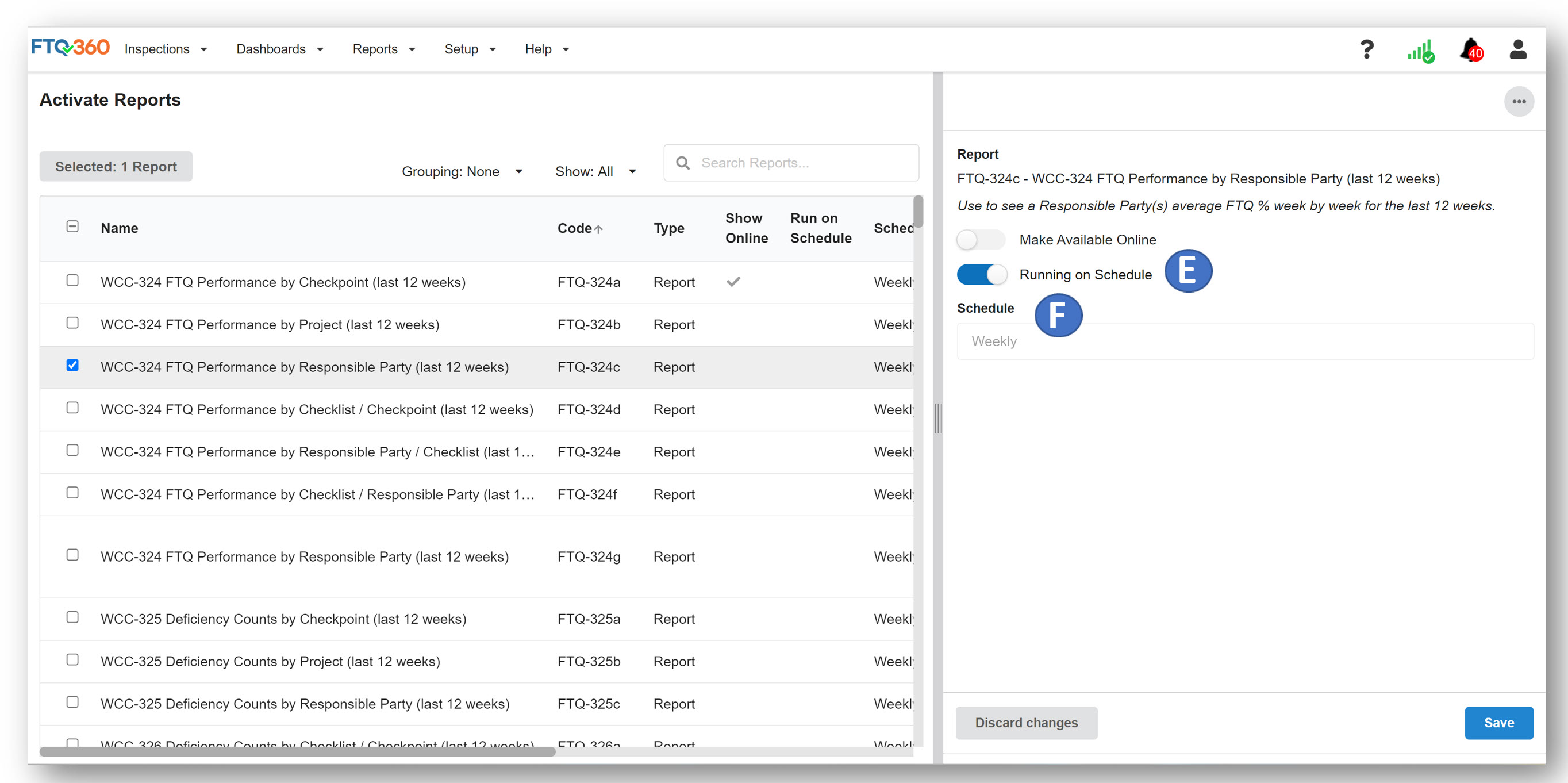Disable the Running on Schedule toggle
The image size is (1568, 783).
tap(981, 275)
